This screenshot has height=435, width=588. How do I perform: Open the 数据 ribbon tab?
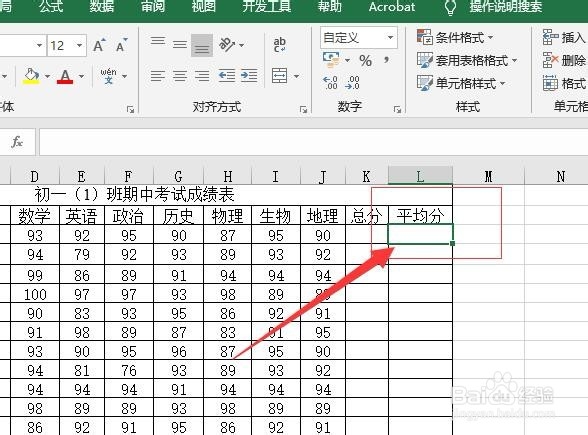pos(102,6)
